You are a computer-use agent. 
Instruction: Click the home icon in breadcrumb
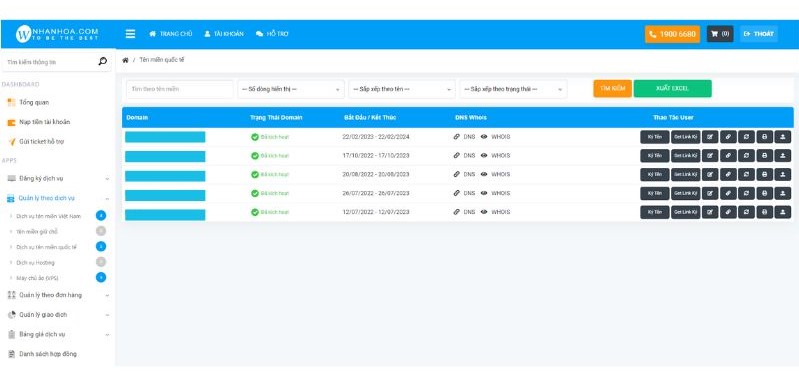click(x=125, y=60)
